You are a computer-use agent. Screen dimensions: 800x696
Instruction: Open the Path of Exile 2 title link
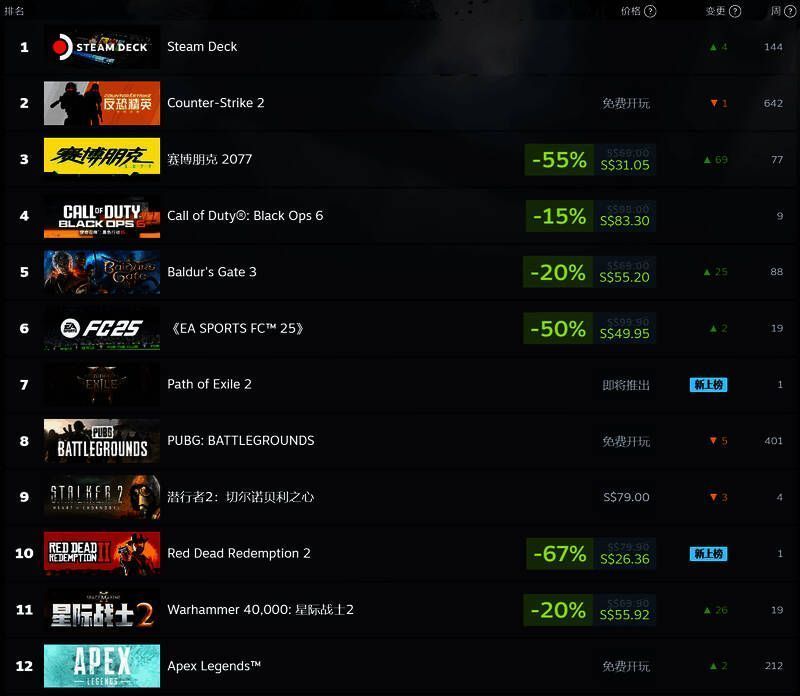pyautogui.click(x=209, y=384)
